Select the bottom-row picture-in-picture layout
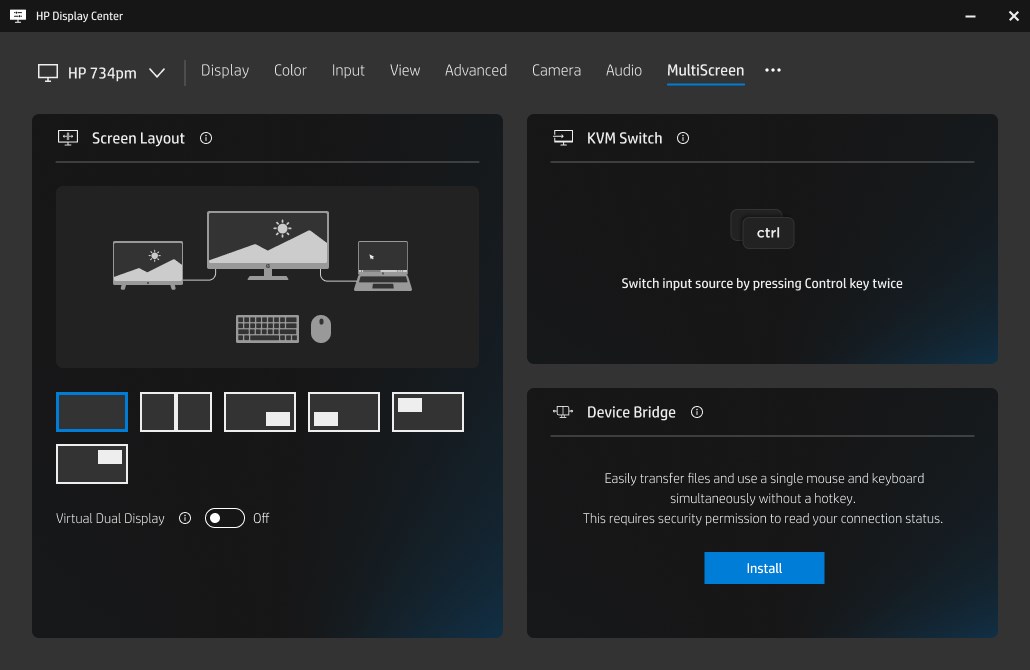The image size is (1030, 670). coord(92,463)
